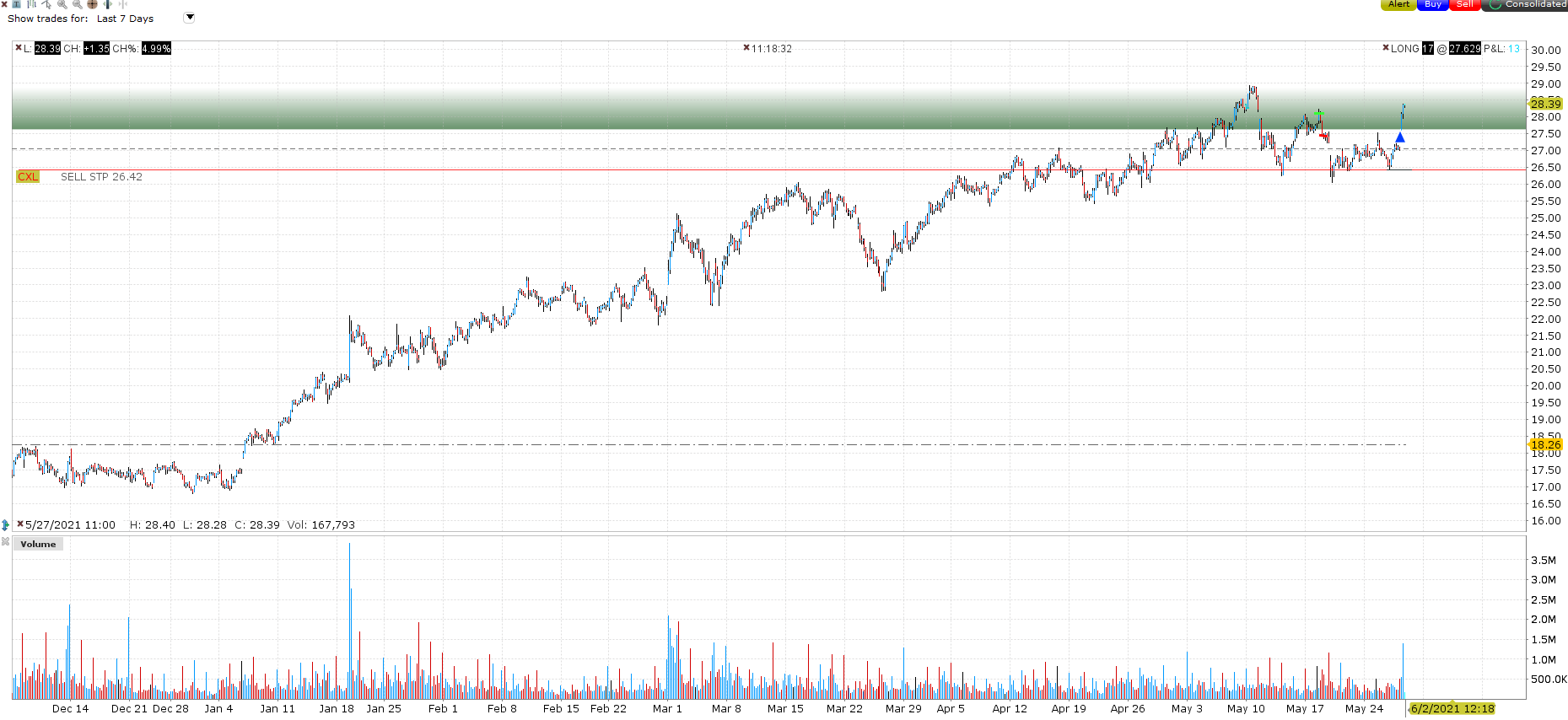Click the expand bar spacing icon
Image resolution: width=1568 pixels, height=720 pixels.
point(107,4)
